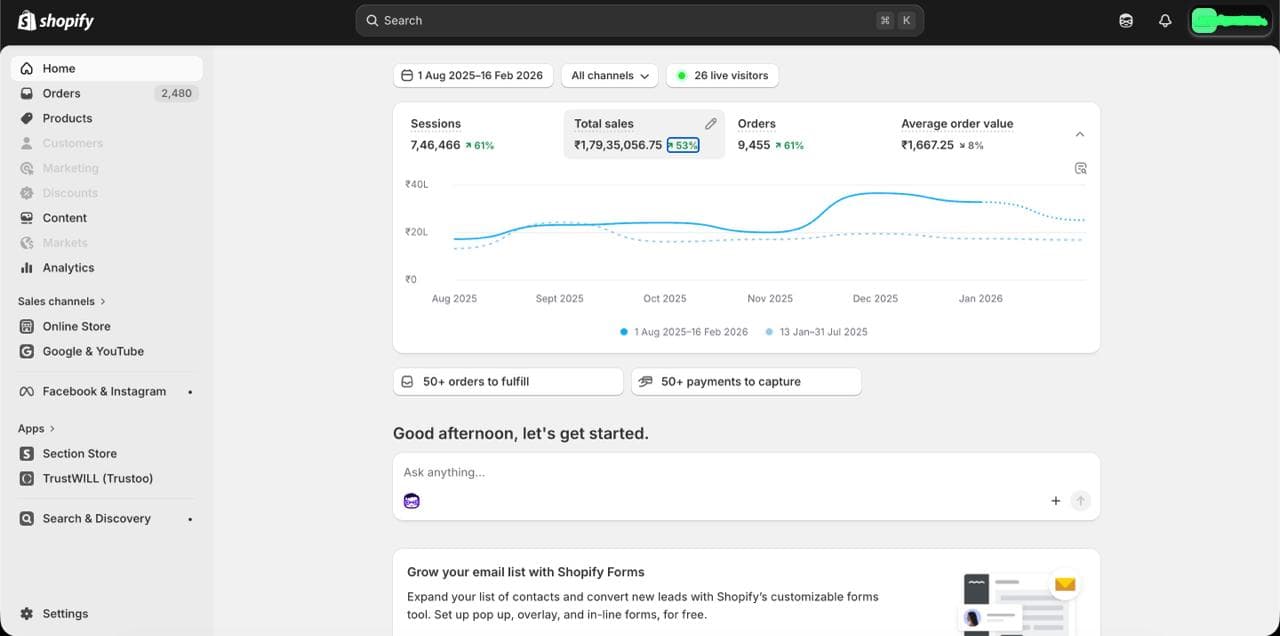Click the 50+ orders to fulfill button
The width and height of the screenshot is (1280, 636).
(x=507, y=382)
